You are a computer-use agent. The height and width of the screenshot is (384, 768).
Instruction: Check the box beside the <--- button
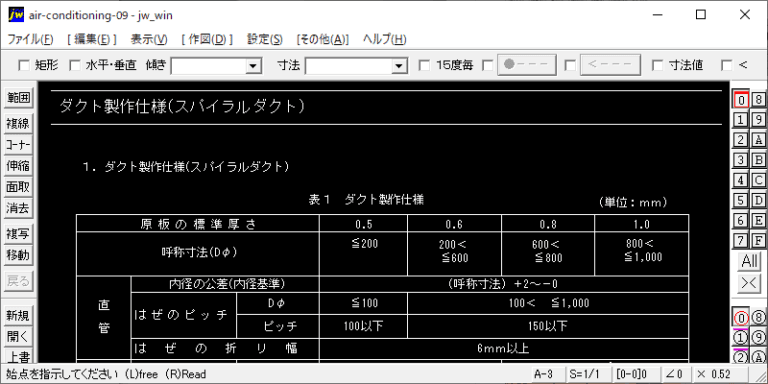(570, 65)
